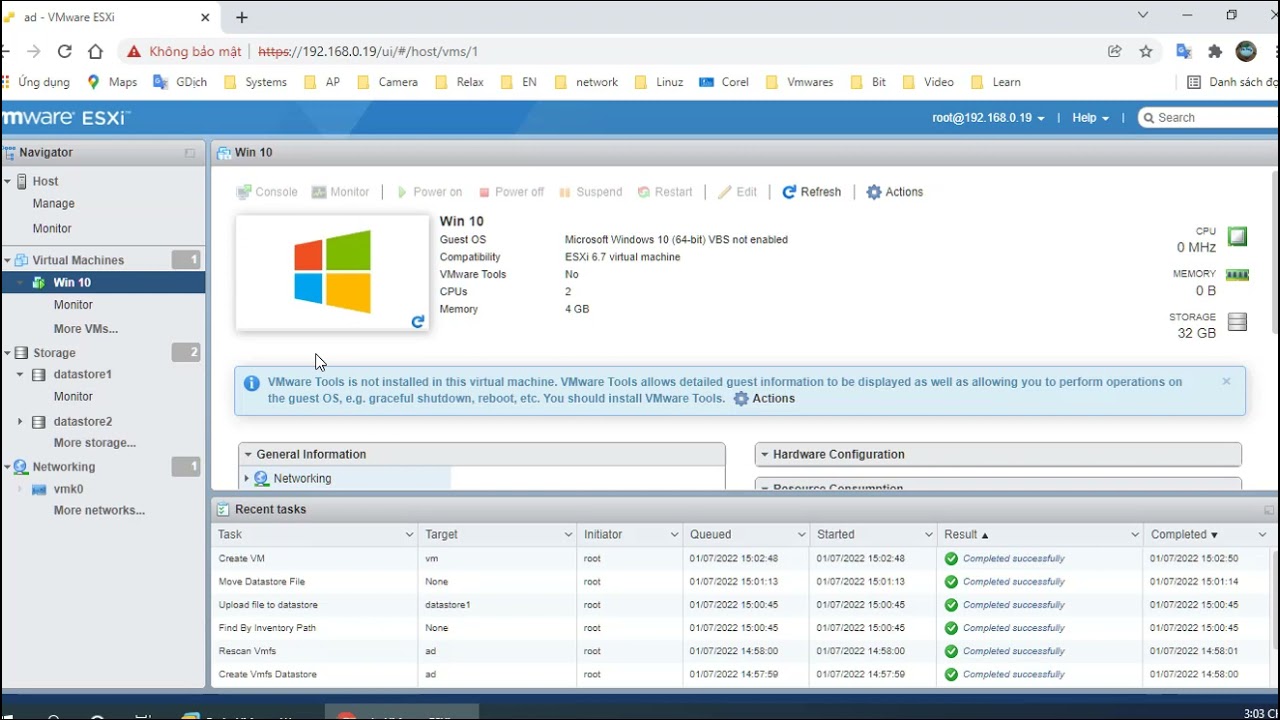
Task: Open root@192.168.0.19 user menu
Action: [988, 117]
